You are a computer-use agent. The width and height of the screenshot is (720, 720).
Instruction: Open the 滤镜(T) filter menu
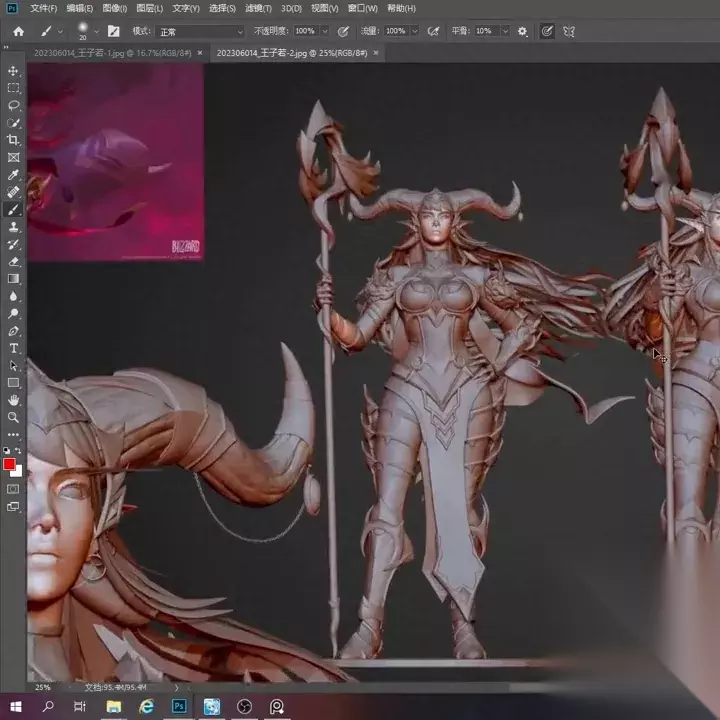point(258,8)
